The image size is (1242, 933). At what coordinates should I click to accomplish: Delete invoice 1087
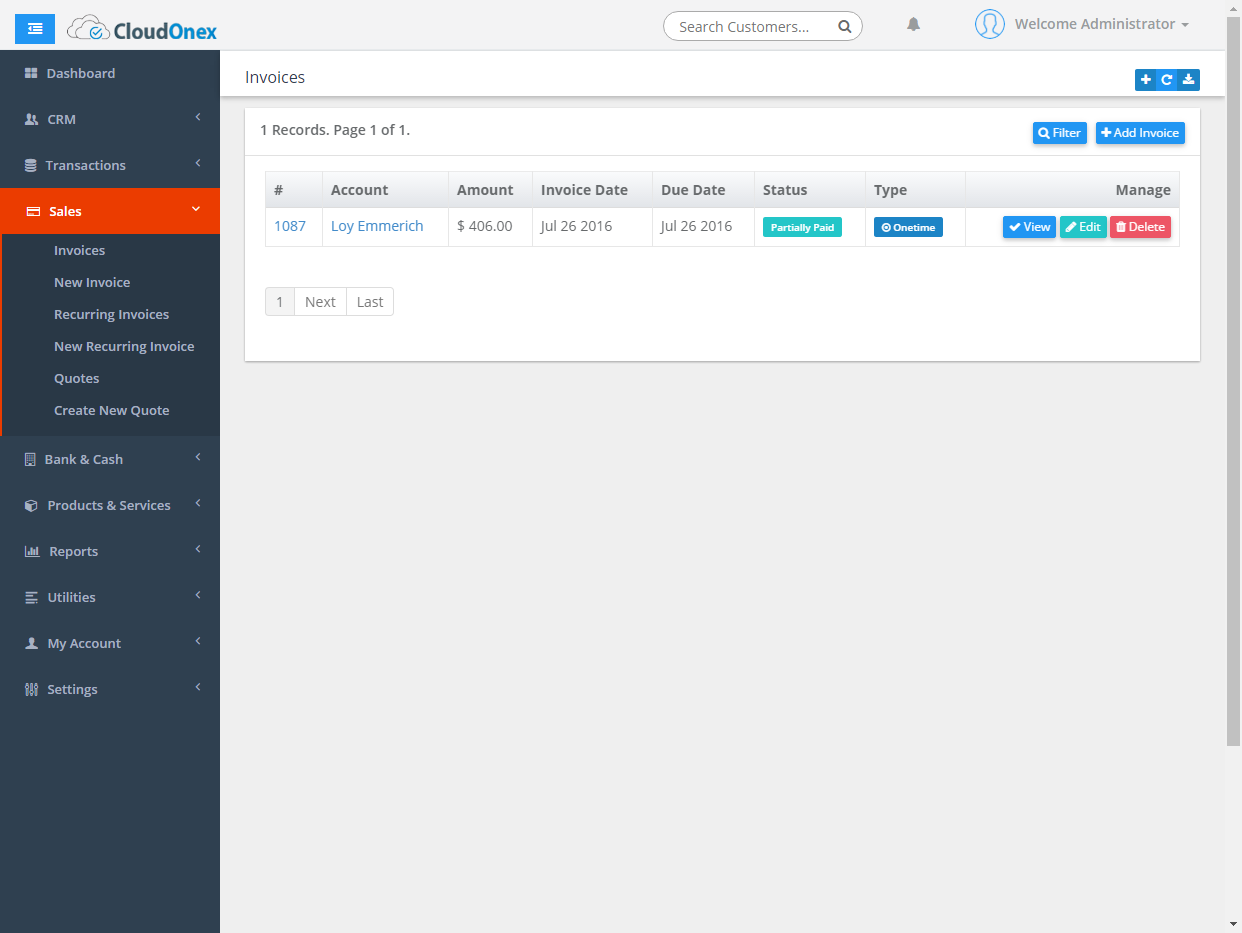pos(1140,227)
